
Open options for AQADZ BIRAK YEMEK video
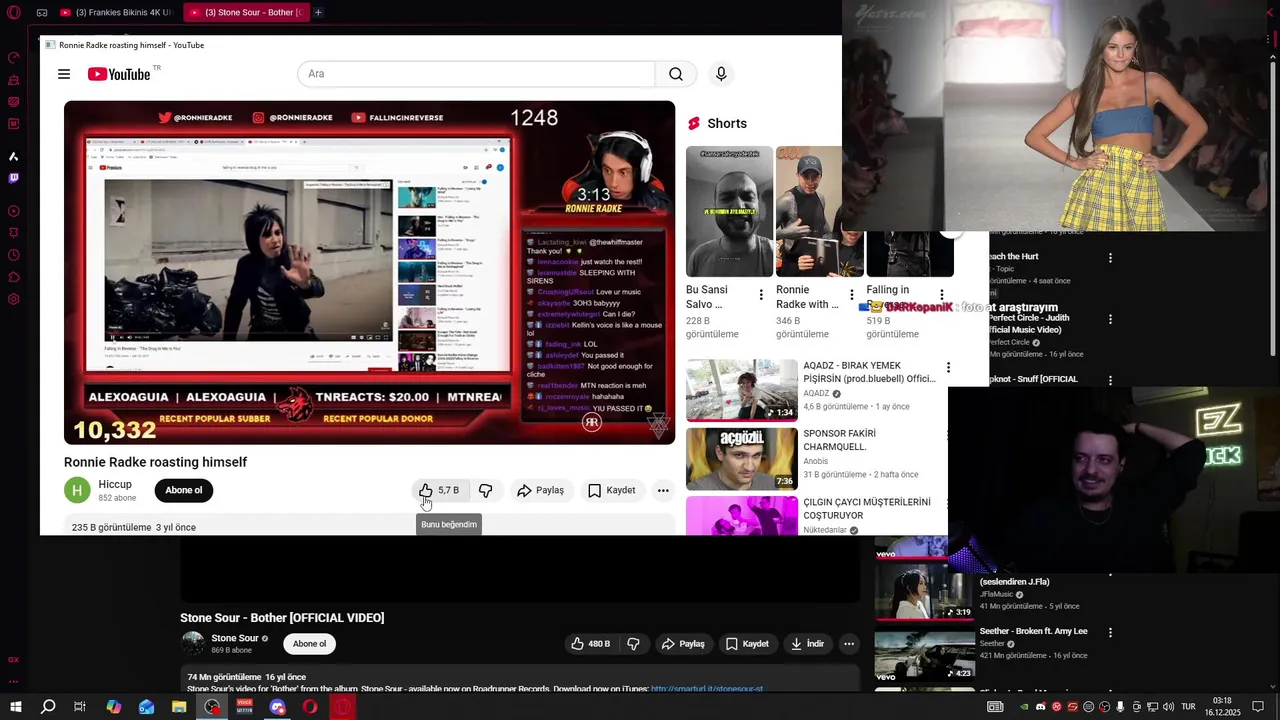coord(948,368)
